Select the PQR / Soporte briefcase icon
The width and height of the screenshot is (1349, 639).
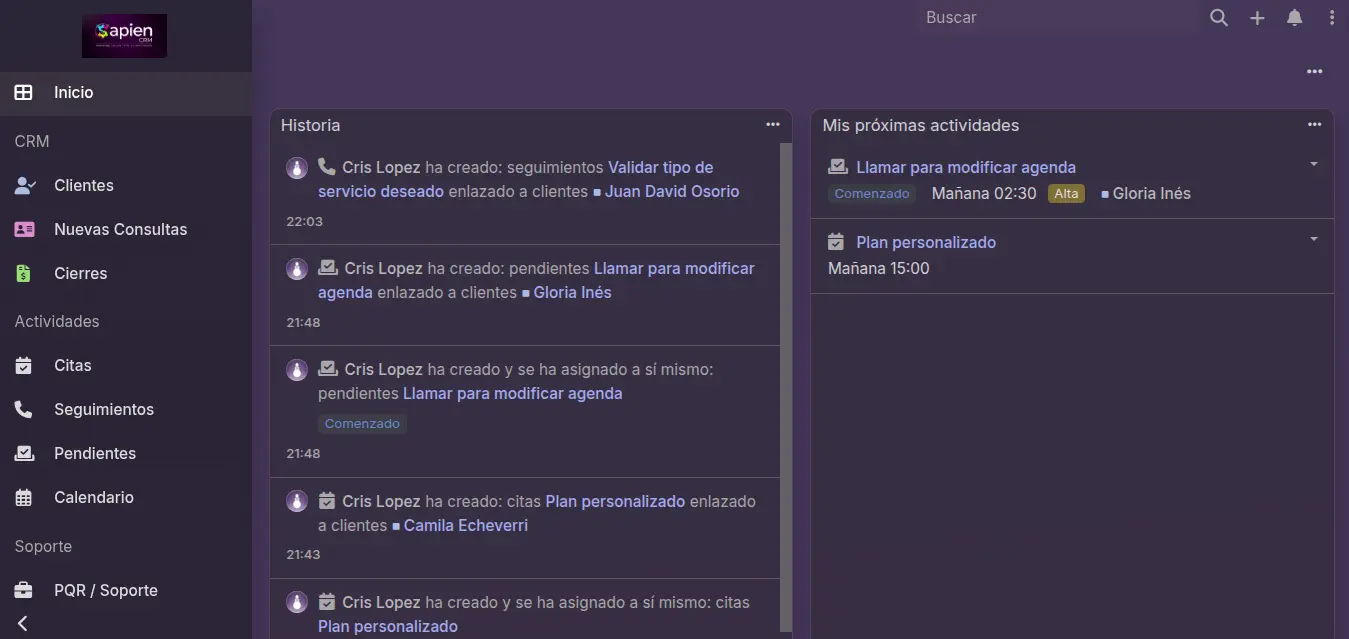tap(23, 590)
